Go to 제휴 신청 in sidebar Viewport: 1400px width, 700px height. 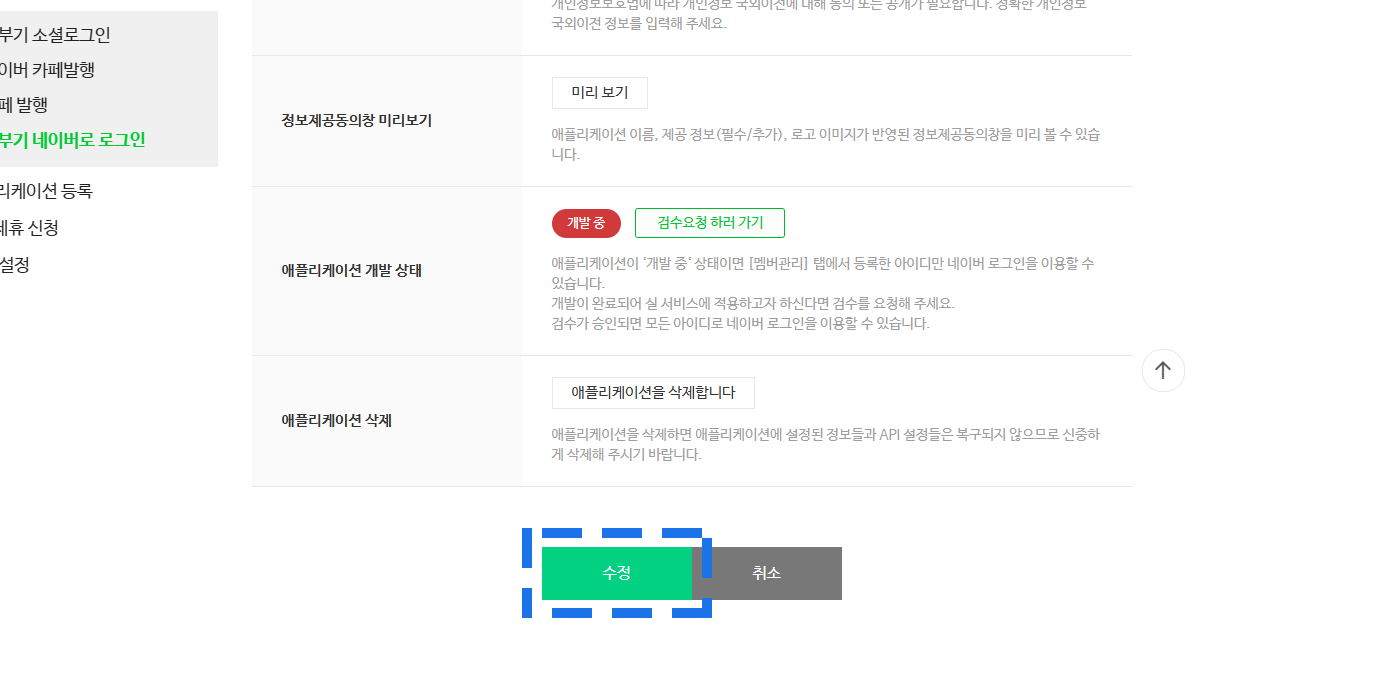click(x=30, y=228)
